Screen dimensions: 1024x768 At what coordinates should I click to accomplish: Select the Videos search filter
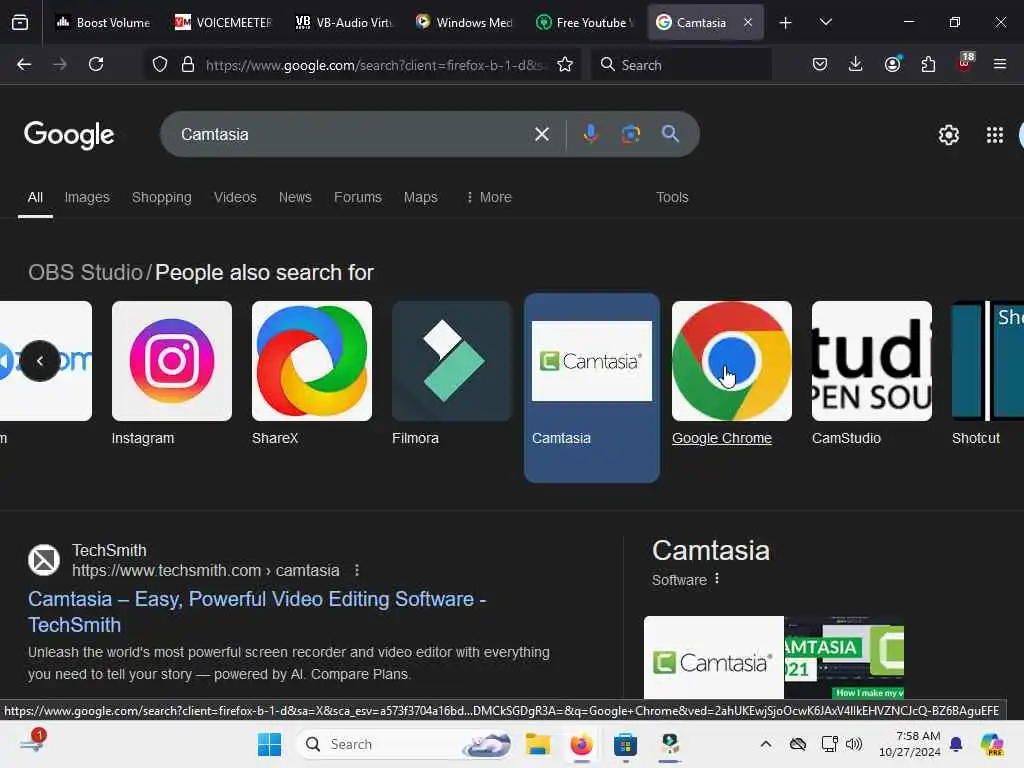[235, 197]
